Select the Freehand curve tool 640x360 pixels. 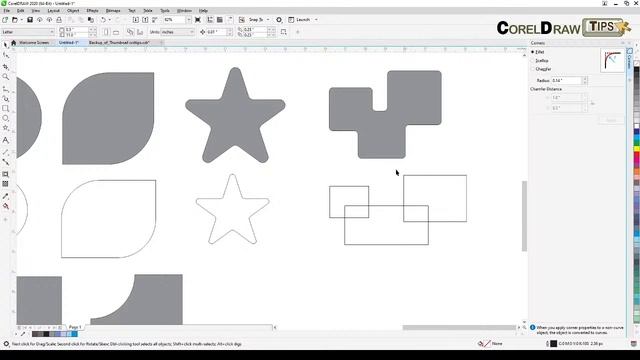pos(6,88)
